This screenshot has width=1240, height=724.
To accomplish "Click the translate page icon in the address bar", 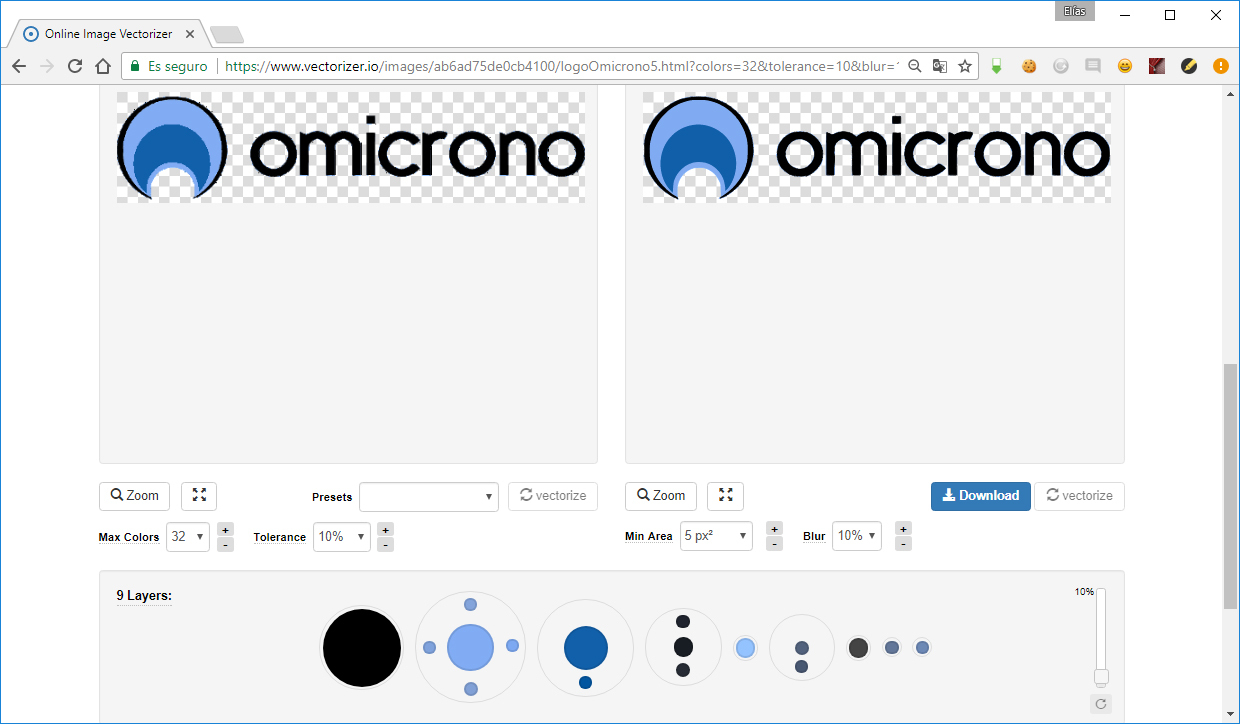I will point(940,66).
